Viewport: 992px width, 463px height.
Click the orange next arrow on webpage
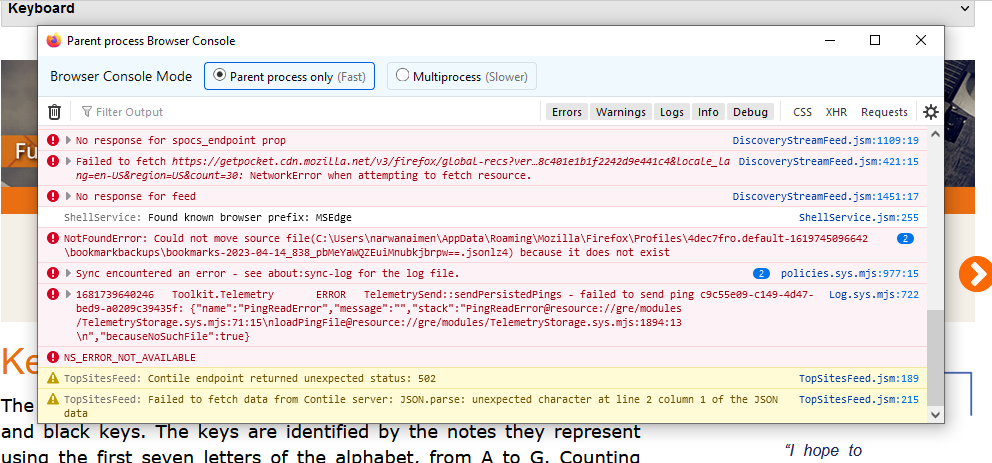(x=975, y=275)
